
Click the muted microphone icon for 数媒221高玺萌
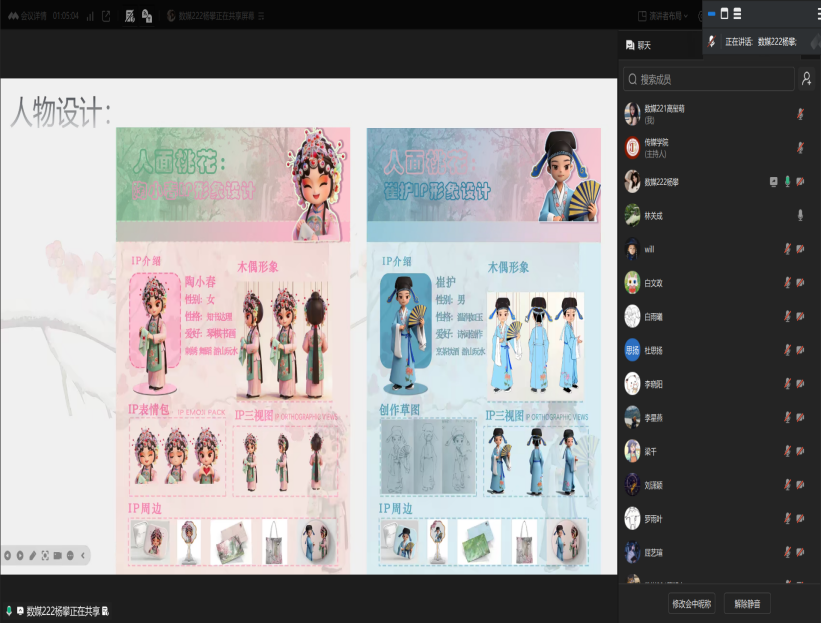click(800, 113)
